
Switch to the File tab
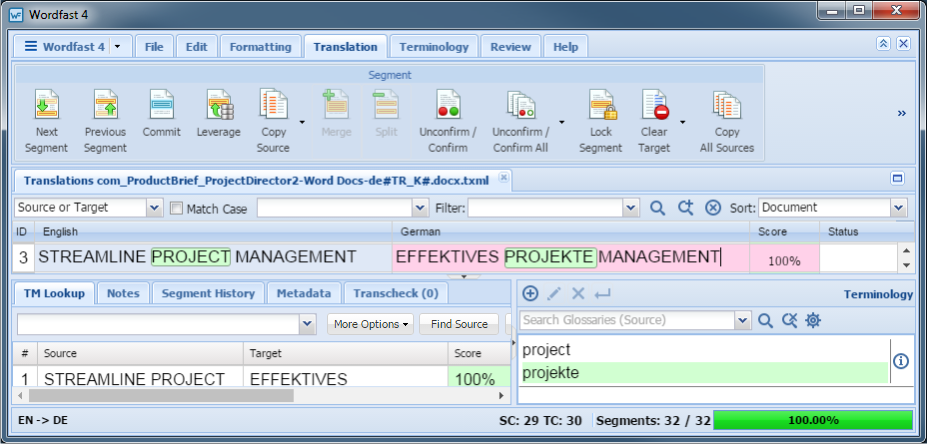click(x=154, y=47)
